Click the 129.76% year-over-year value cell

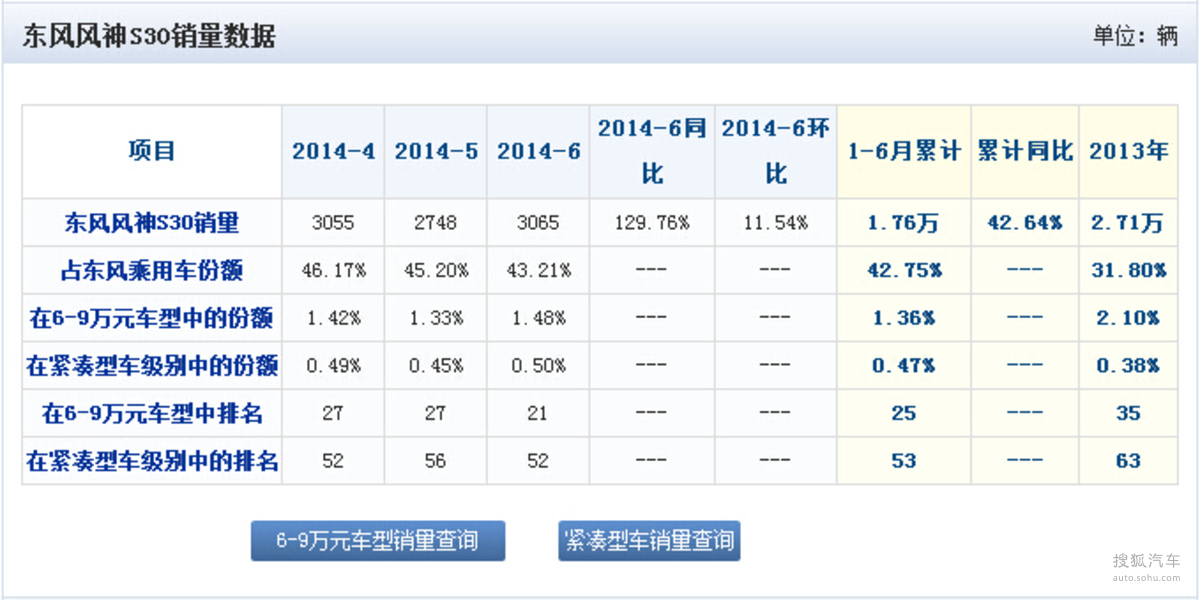652,223
